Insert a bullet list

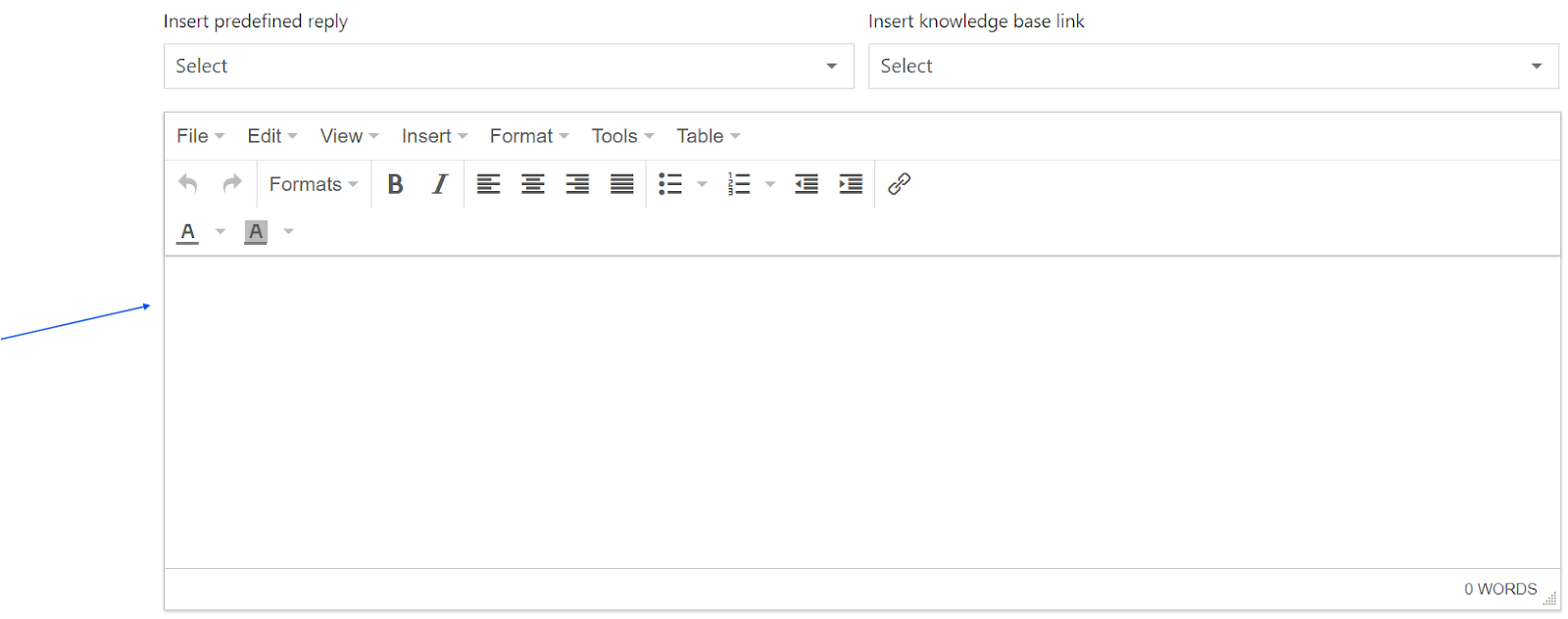(670, 184)
